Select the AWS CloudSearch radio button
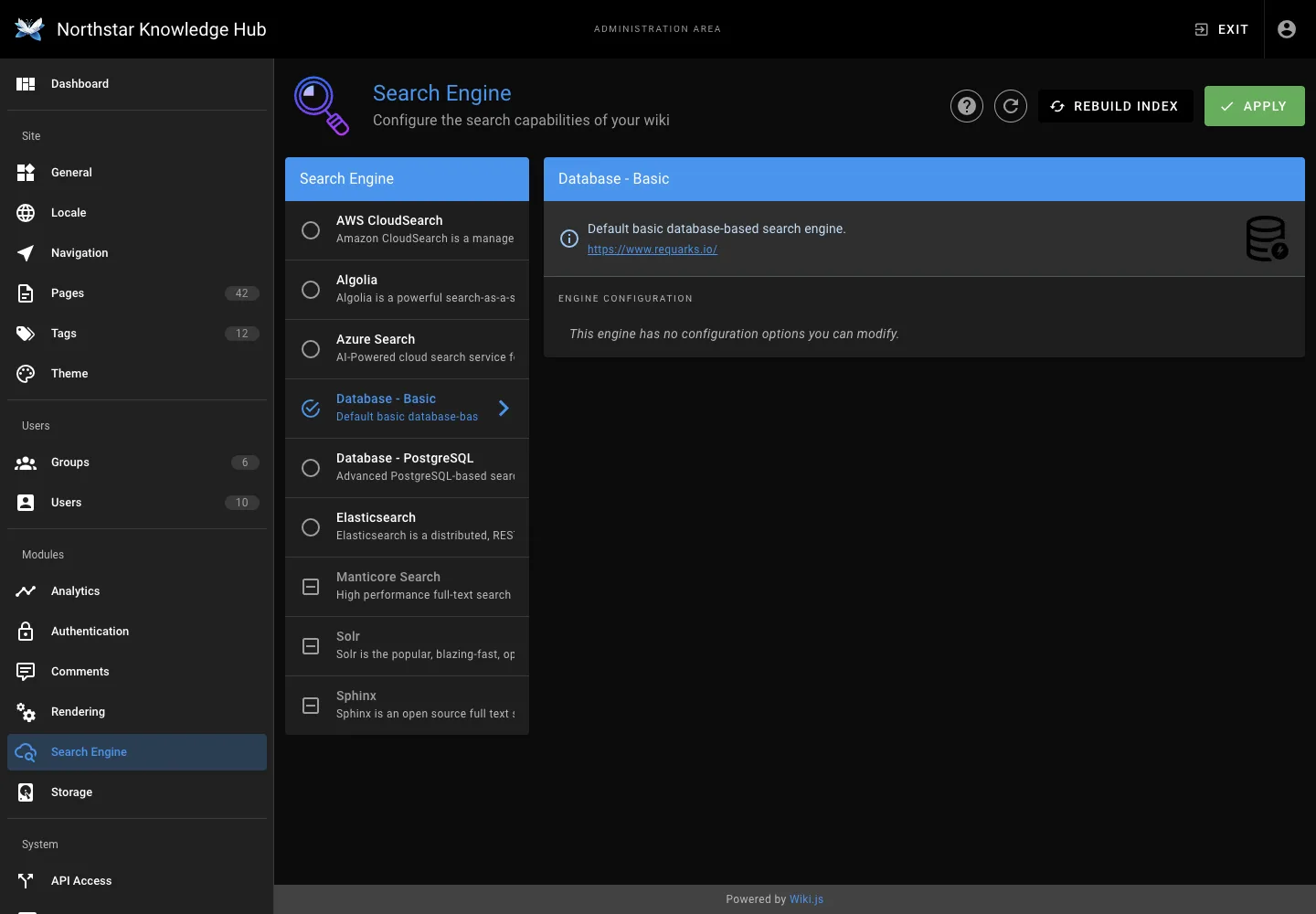 (x=311, y=230)
